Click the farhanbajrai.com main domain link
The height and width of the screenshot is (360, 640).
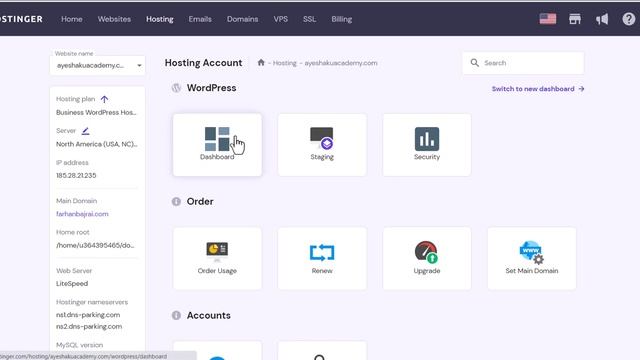click(x=82, y=214)
